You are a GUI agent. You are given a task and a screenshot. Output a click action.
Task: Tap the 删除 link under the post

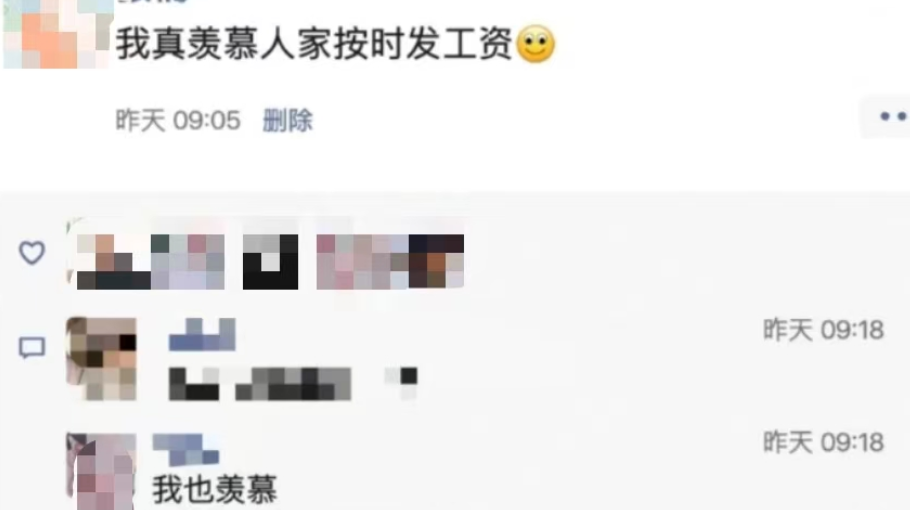(x=288, y=121)
